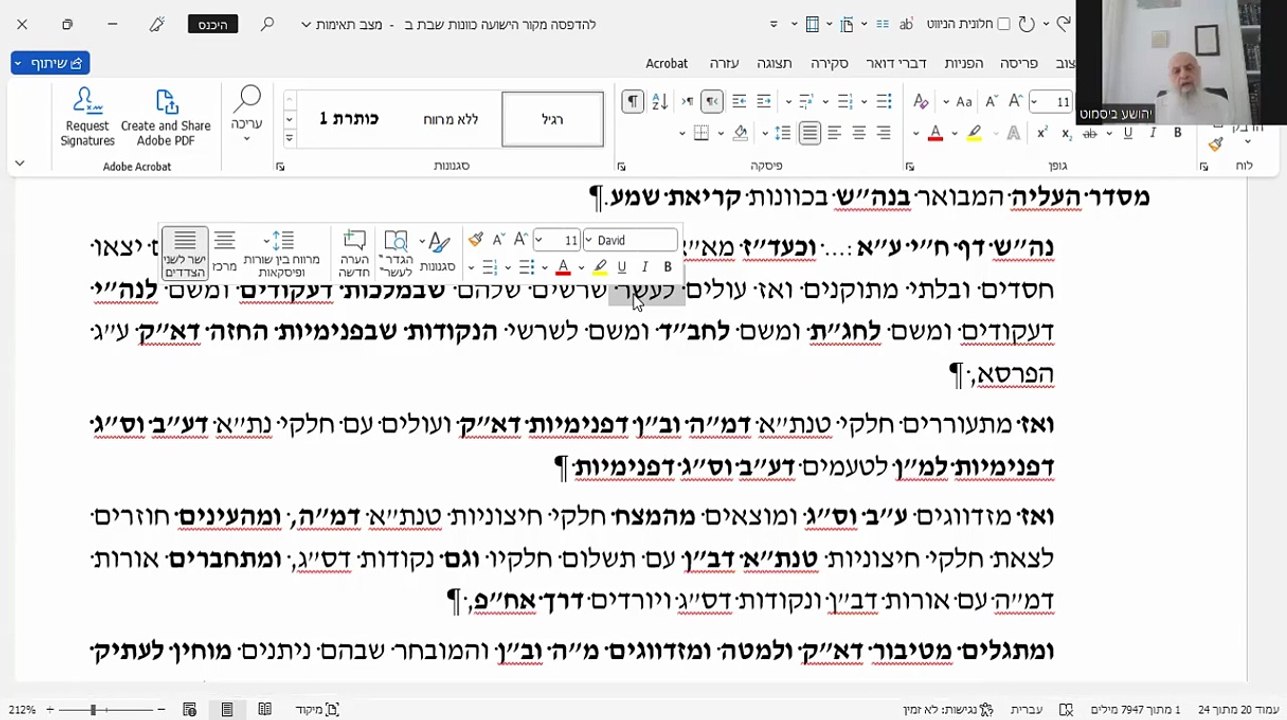Select the רגיל style

click(552, 119)
